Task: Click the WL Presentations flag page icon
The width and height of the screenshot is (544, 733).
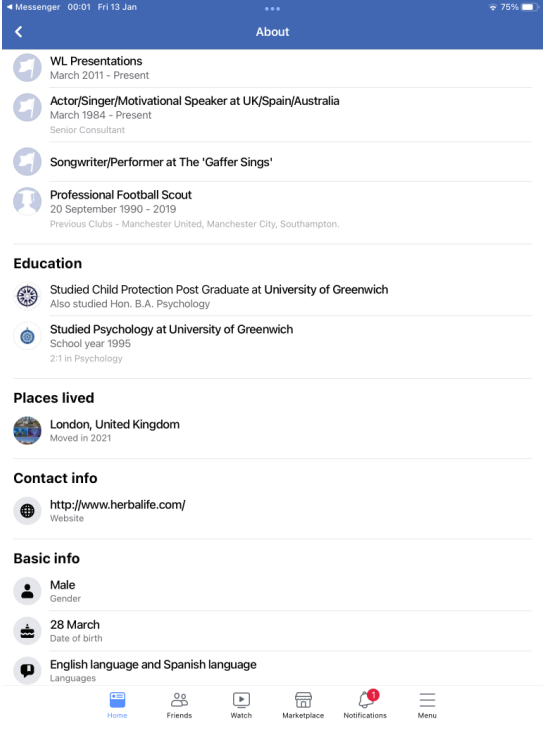Action: (x=27, y=68)
